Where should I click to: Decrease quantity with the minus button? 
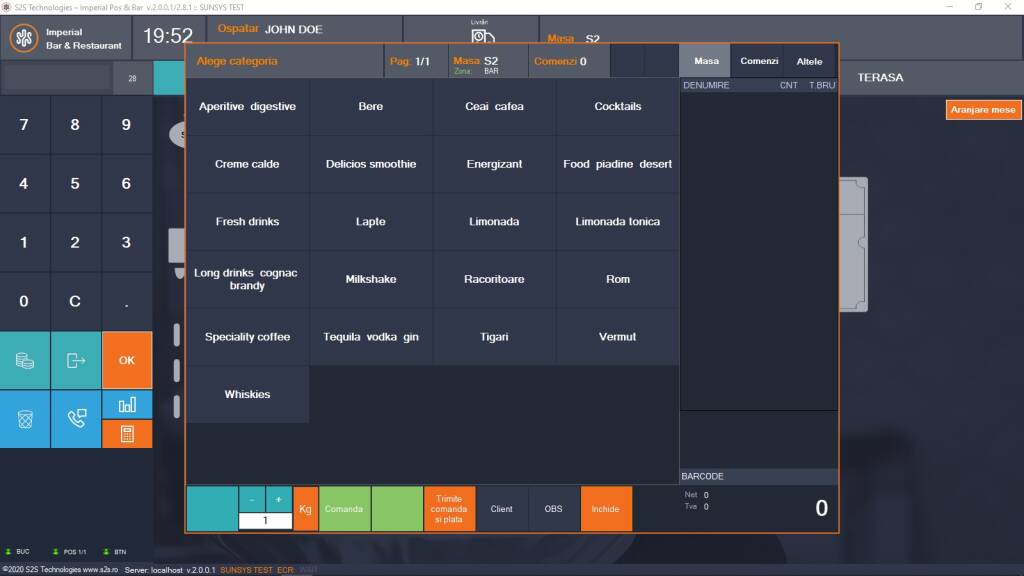252,499
